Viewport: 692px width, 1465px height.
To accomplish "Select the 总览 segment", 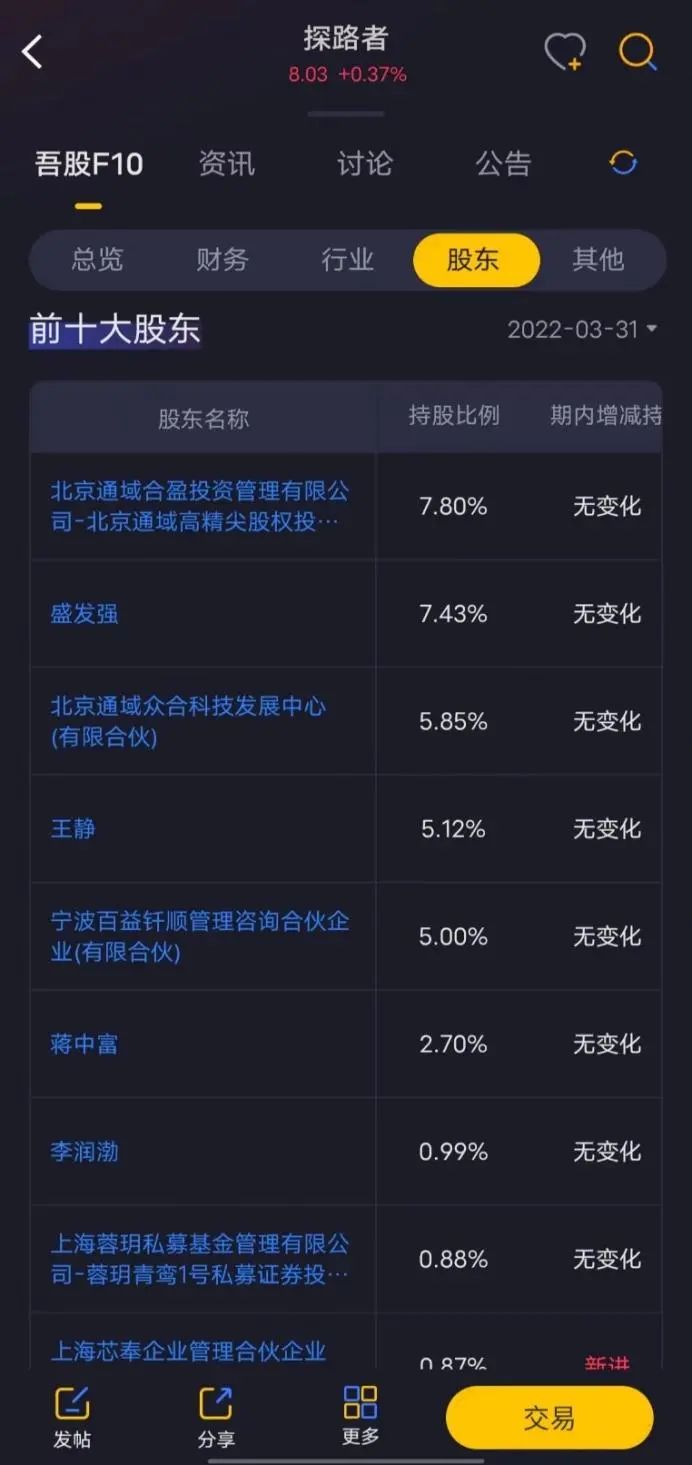I will click(97, 260).
